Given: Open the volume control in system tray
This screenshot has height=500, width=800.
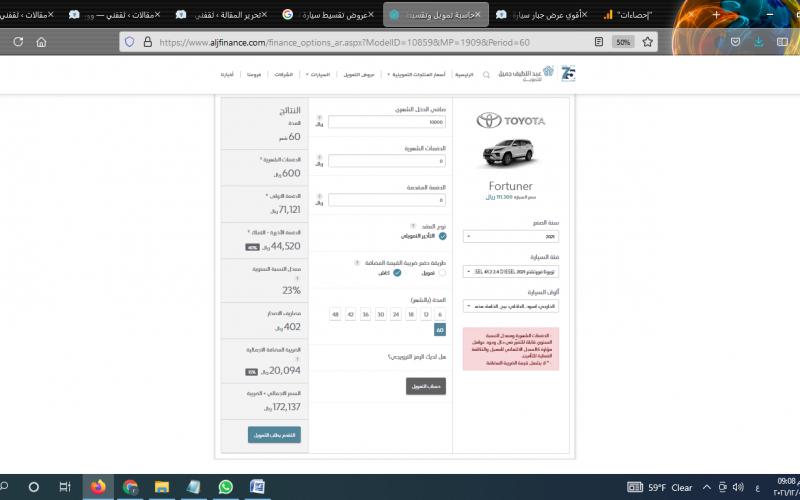Looking at the screenshot, I should coord(738,487).
